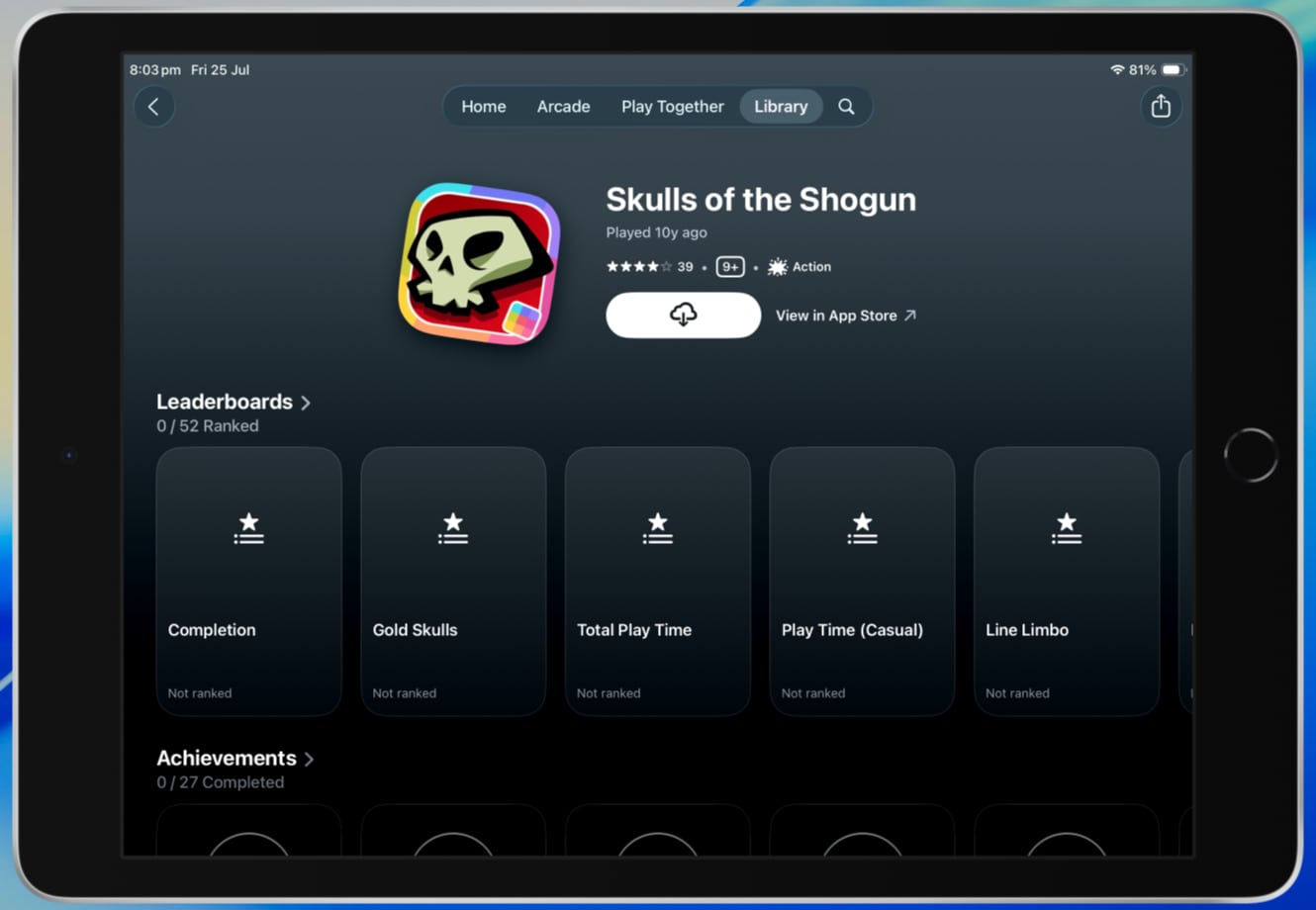Tap the Action genre icon

pyautogui.click(x=778, y=267)
